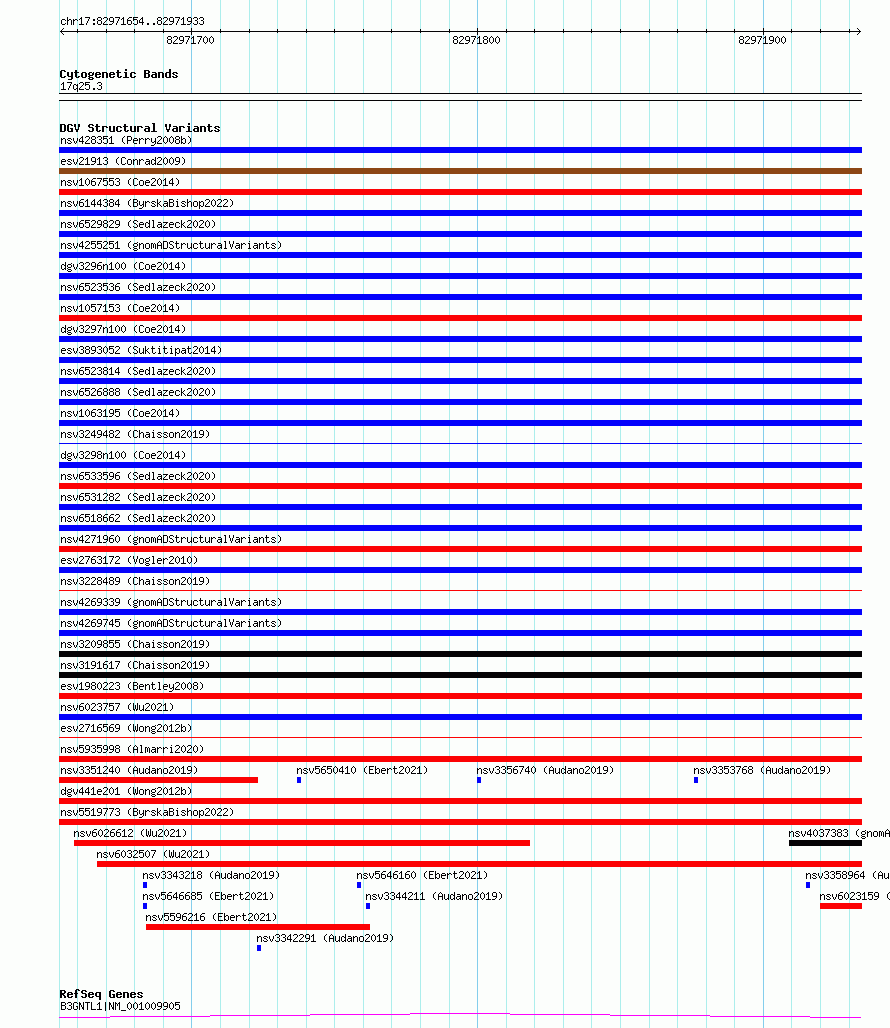
Task: Select nsv6523814 (Sedlazeck2020) label
Action: (138, 371)
